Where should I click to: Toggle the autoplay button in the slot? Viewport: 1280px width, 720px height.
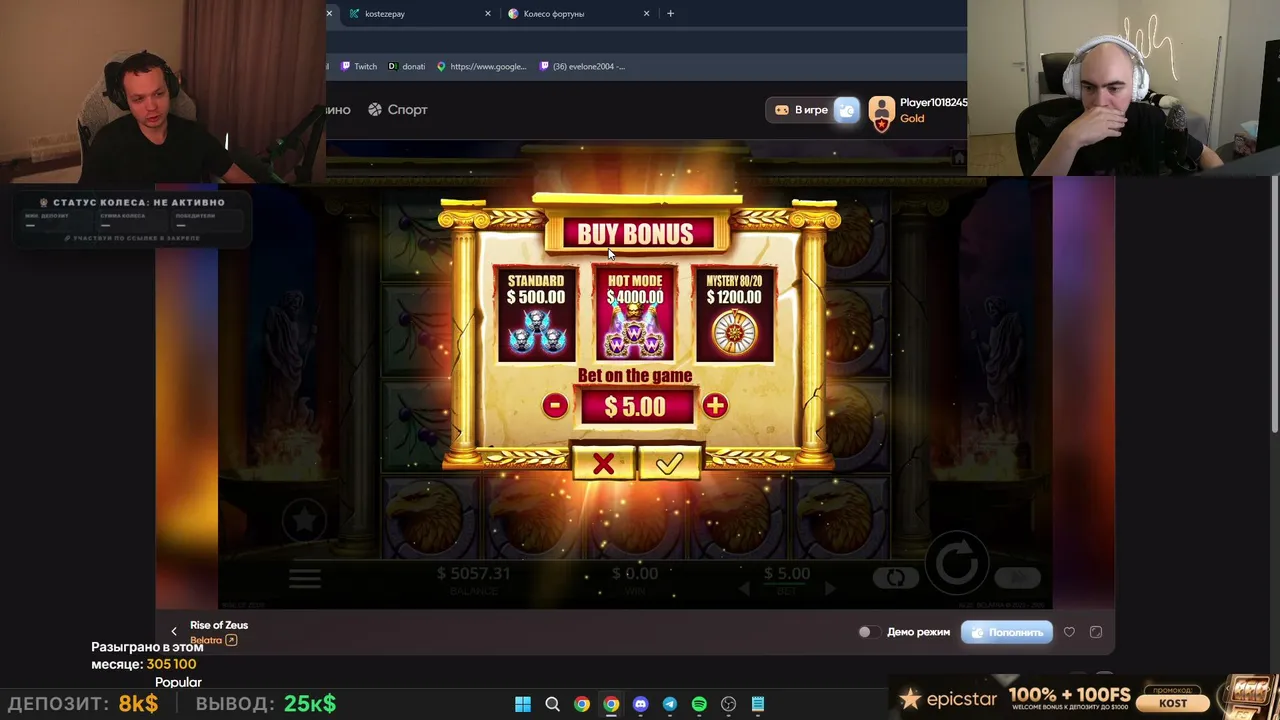[895, 577]
